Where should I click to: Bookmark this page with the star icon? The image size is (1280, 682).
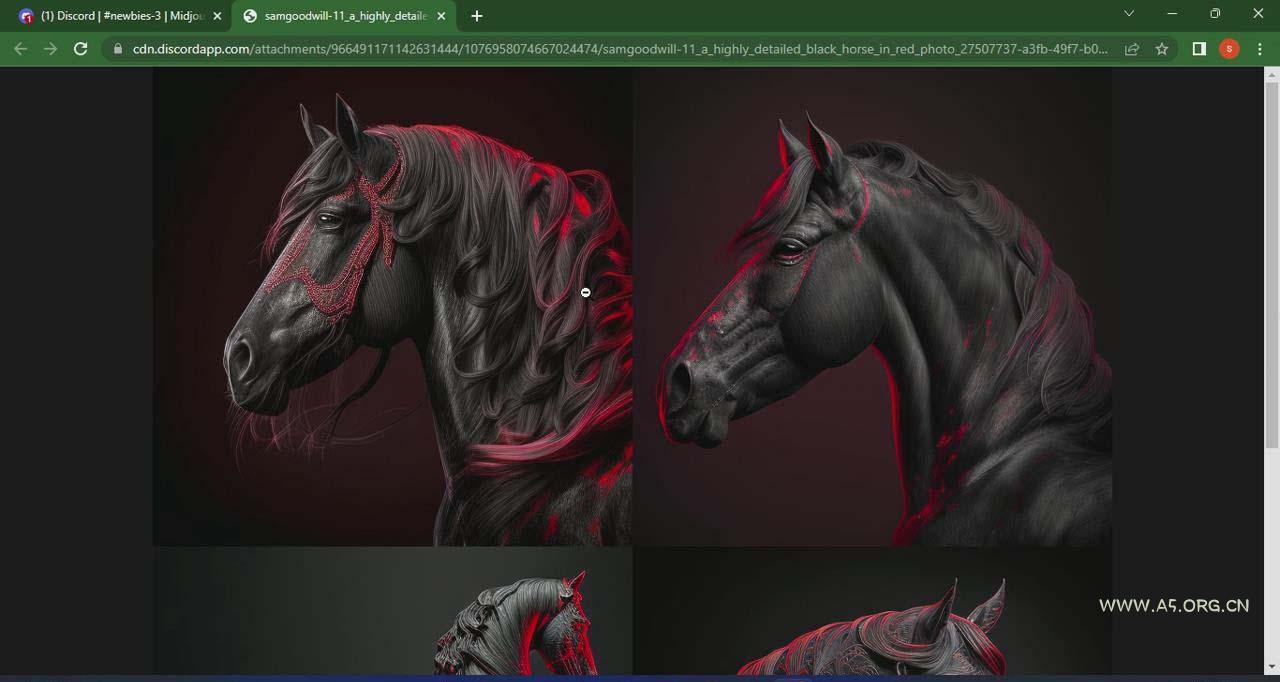[1162, 49]
